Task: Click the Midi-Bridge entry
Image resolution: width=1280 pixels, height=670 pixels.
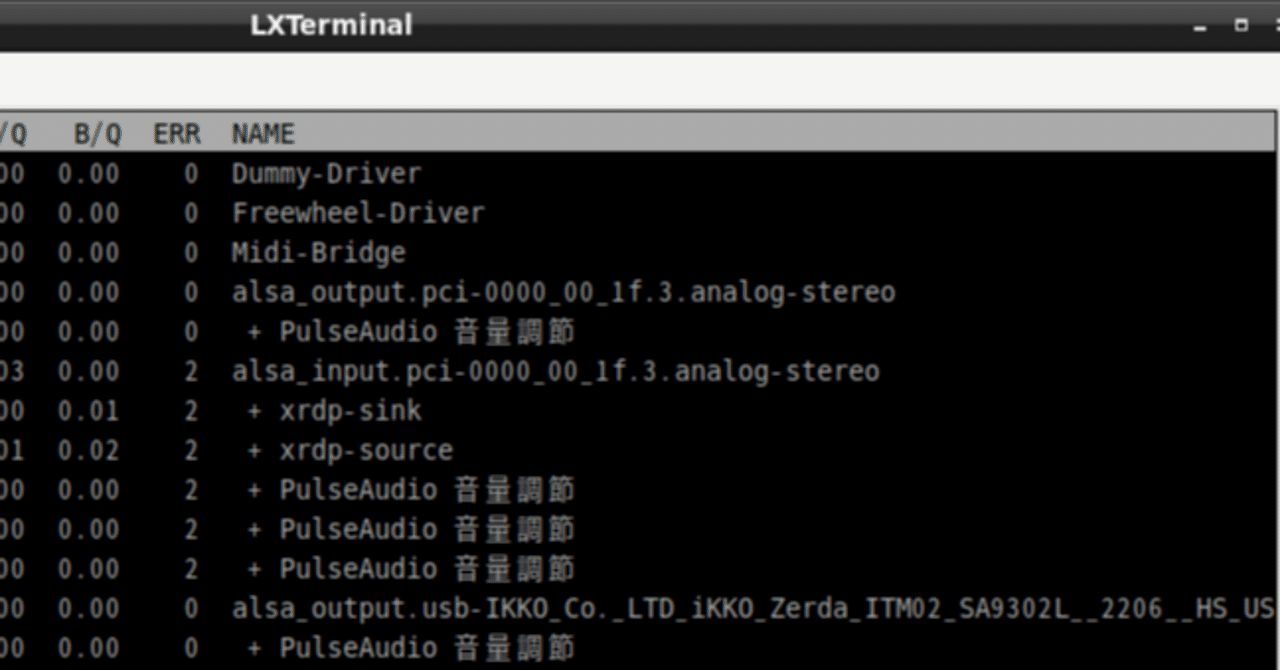Action: [x=318, y=252]
